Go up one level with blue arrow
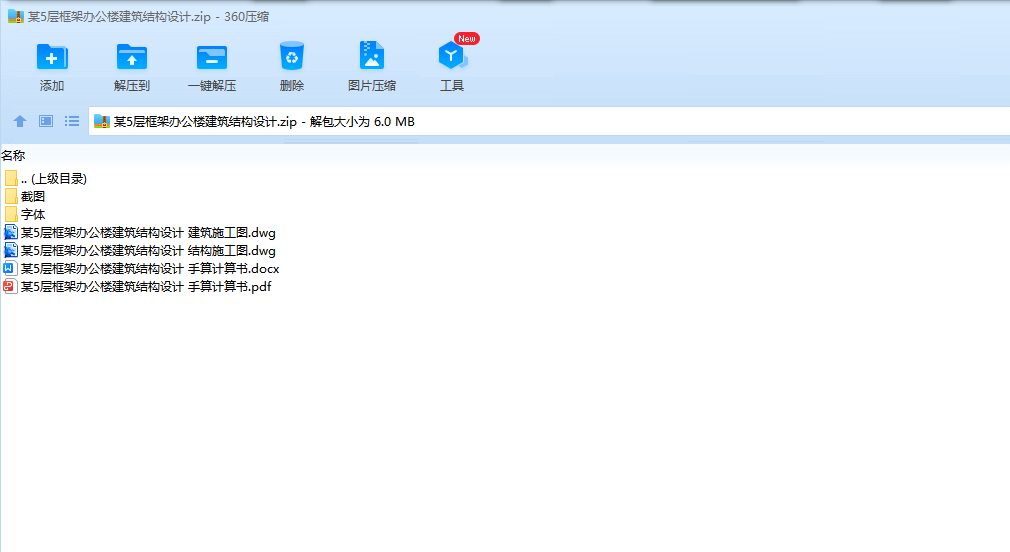The height and width of the screenshot is (552, 1010). [x=20, y=121]
